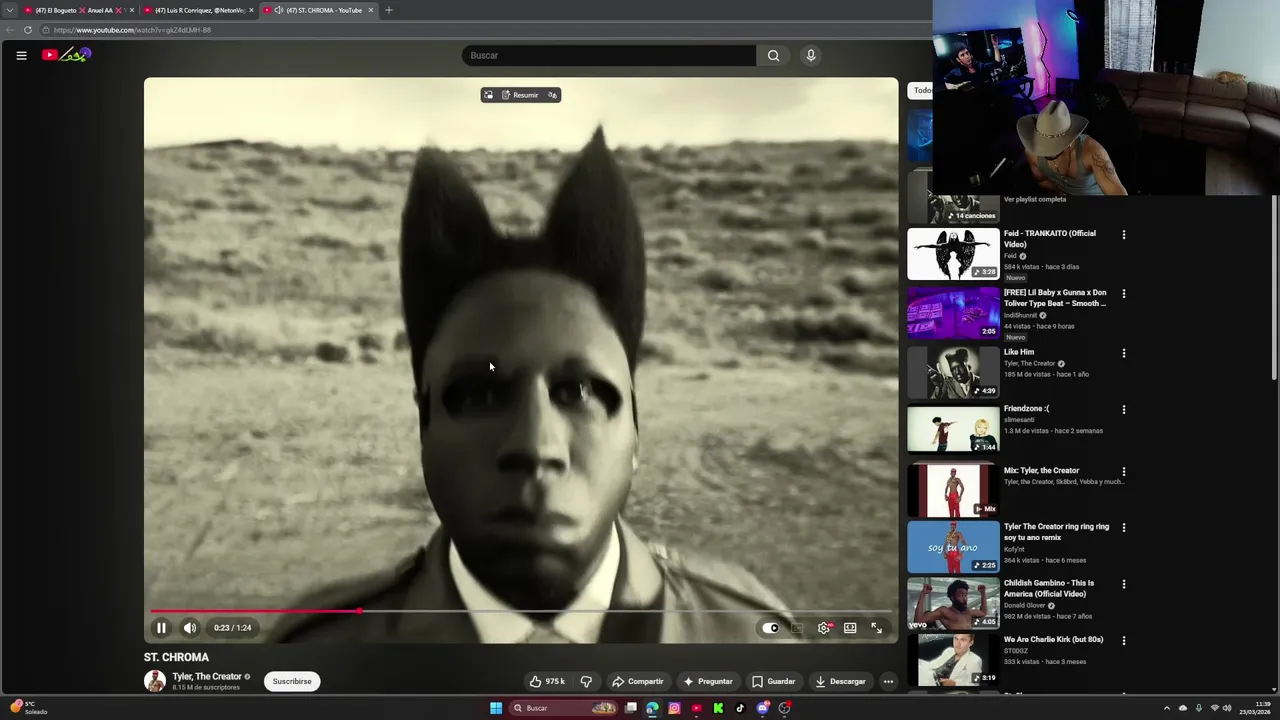This screenshot has height=720, width=1280.
Task: Open the Tyler, The Creator channel name link
Action: coord(207,676)
